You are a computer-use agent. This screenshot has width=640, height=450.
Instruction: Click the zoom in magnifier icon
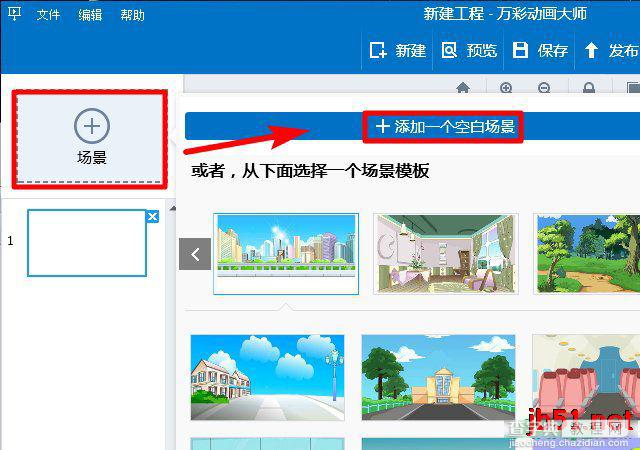[506, 87]
